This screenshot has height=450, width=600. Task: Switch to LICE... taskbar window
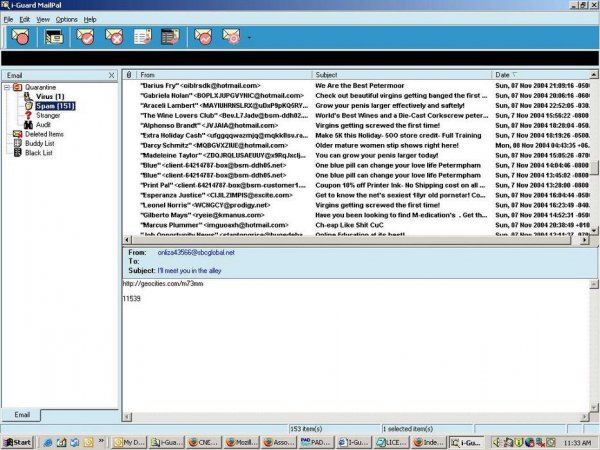pyautogui.click(x=391, y=442)
